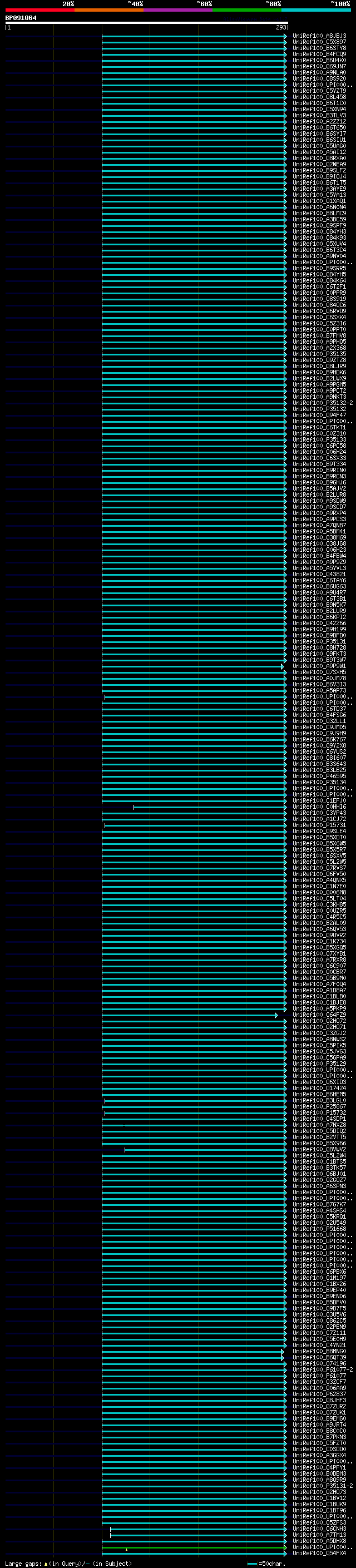
Task: Select label UniRef100_A5AP73
Action: pos(319,690)
